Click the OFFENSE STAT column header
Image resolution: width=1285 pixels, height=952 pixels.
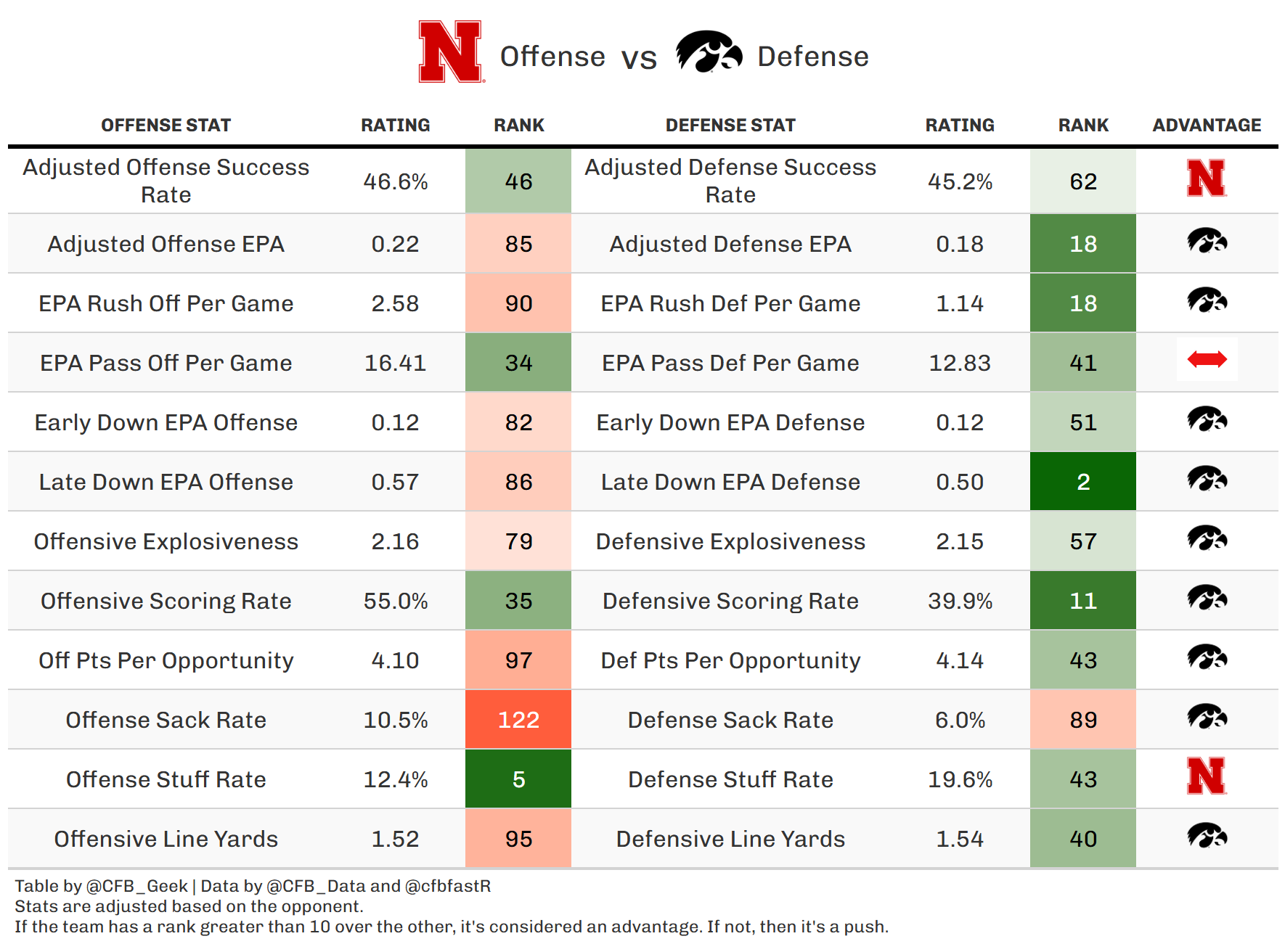pyautogui.click(x=166, y=126)
